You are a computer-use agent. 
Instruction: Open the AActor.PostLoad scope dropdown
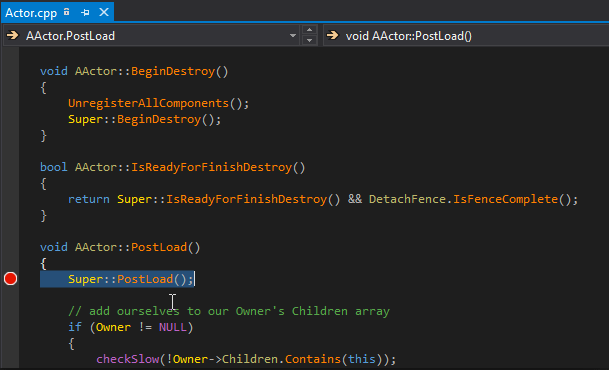293,36
